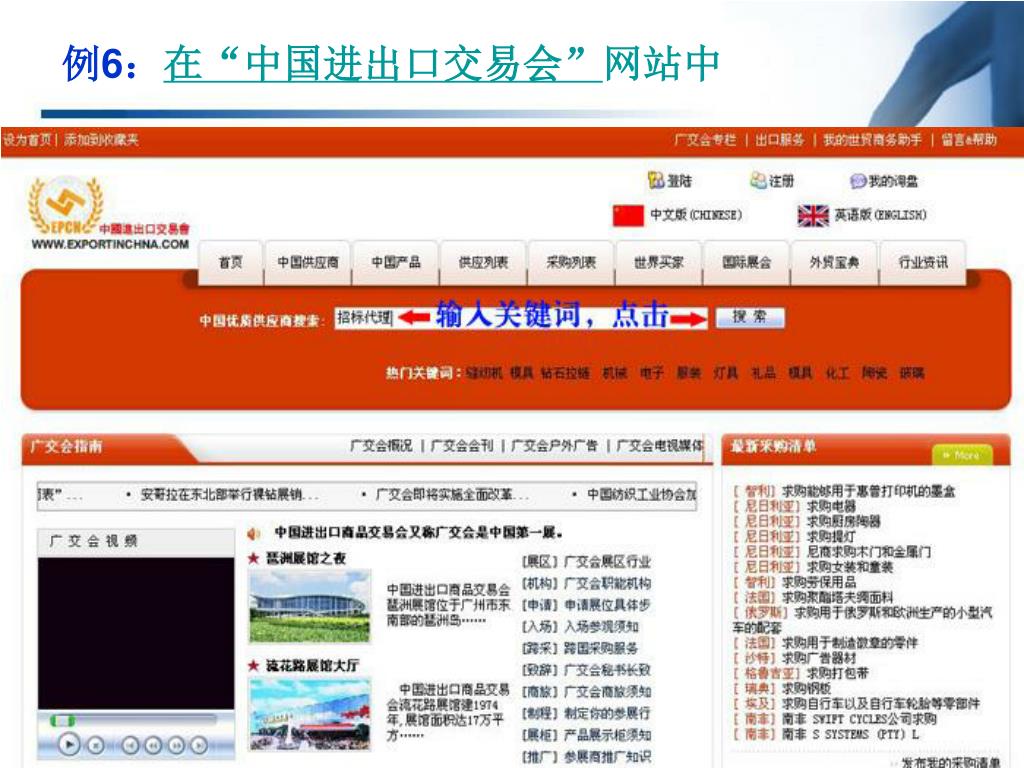Image resolution: width=1024 pixels, height=768 pixels.
Task: Click hot keyword 电子
Action: (651, 373)
